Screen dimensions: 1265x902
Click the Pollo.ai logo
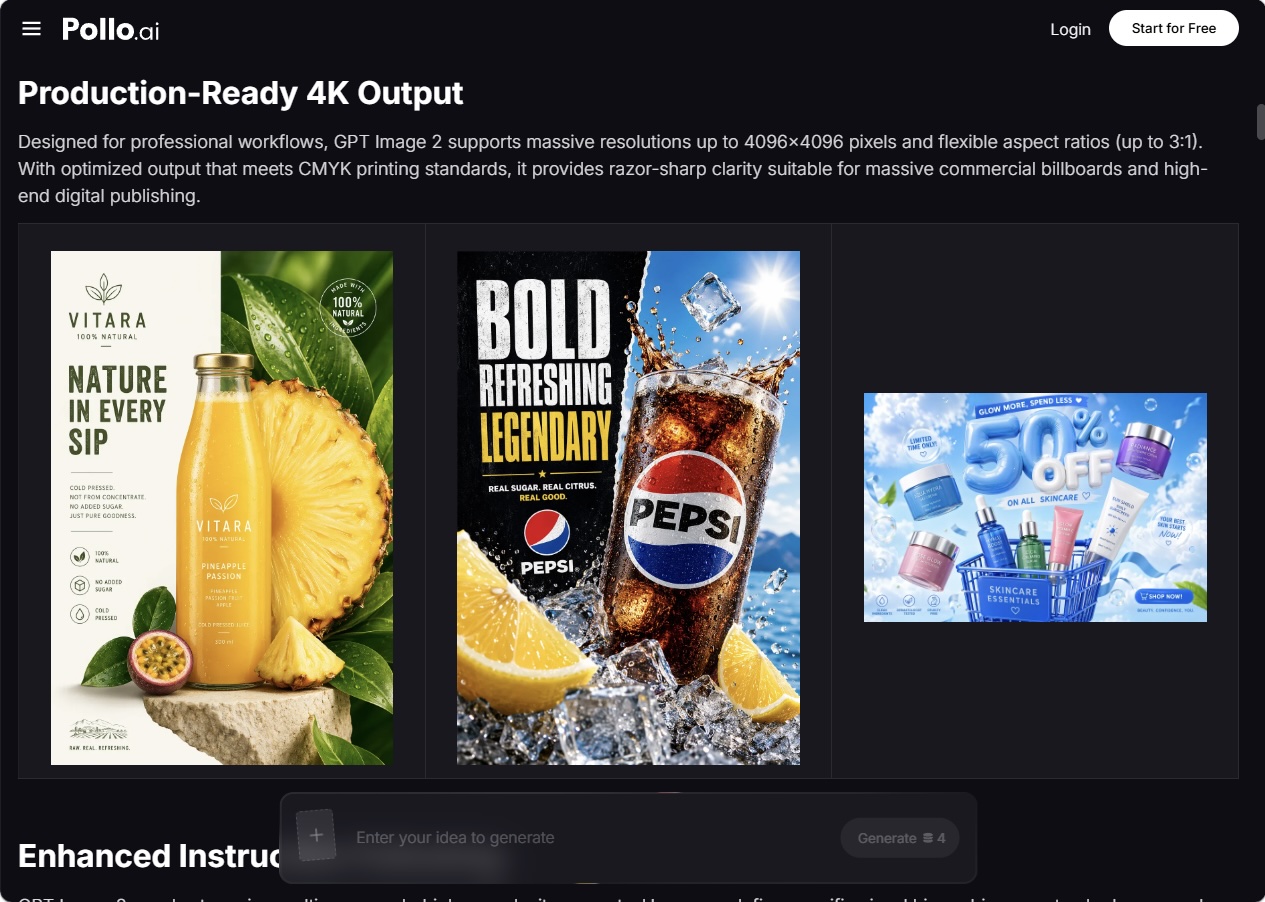click(111, 29)
